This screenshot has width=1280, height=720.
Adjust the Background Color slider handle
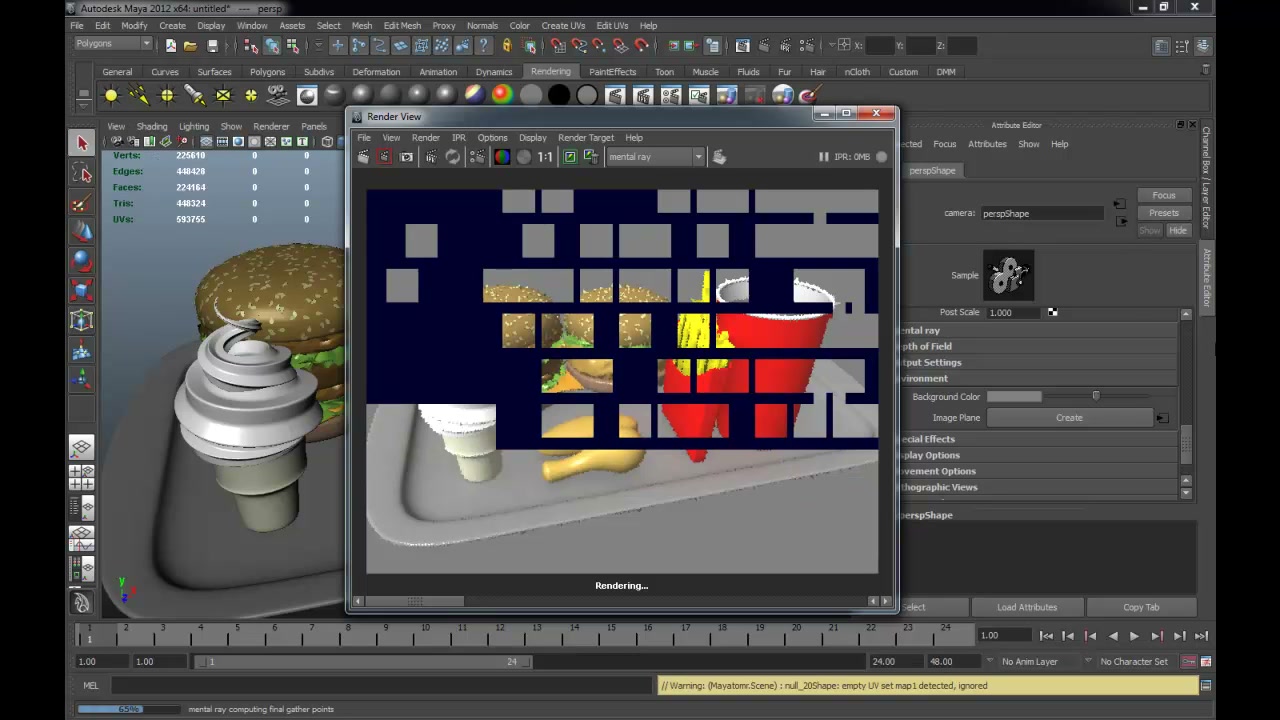pos(1096,397)
